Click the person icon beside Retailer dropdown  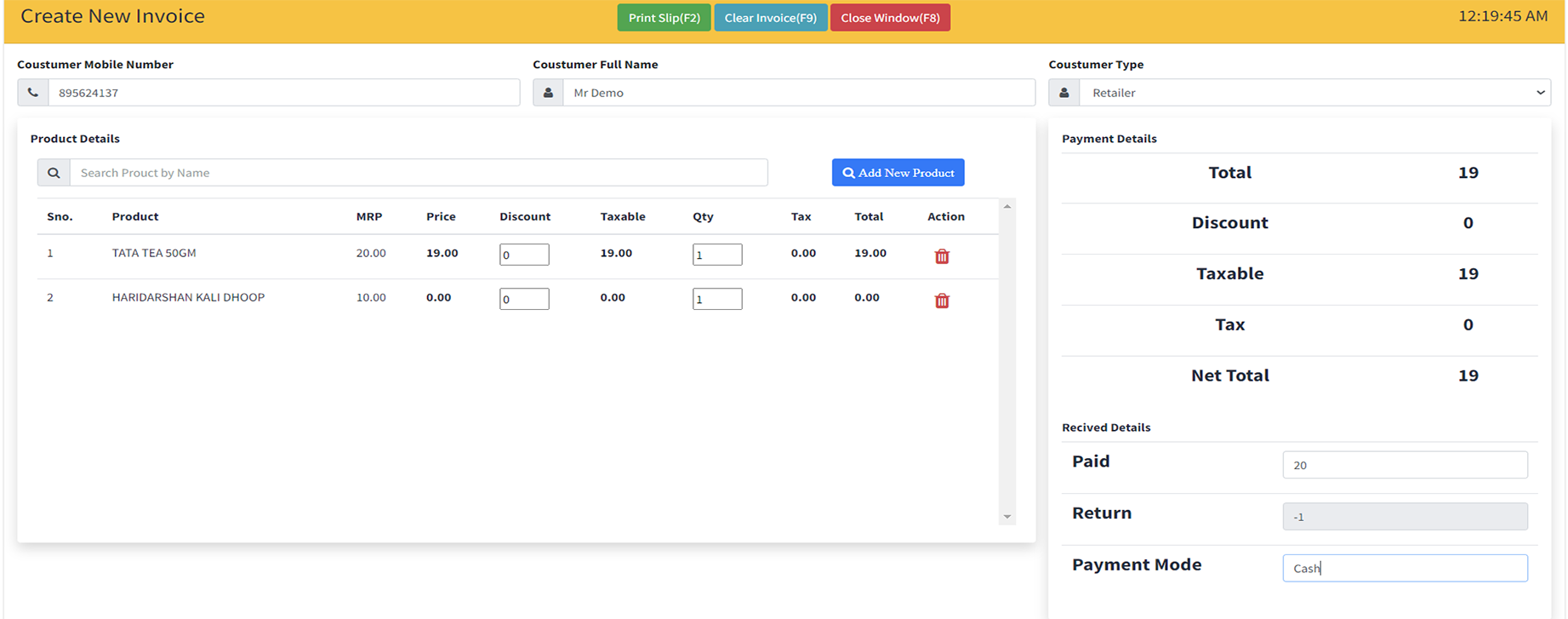(x=1064, y=93)
